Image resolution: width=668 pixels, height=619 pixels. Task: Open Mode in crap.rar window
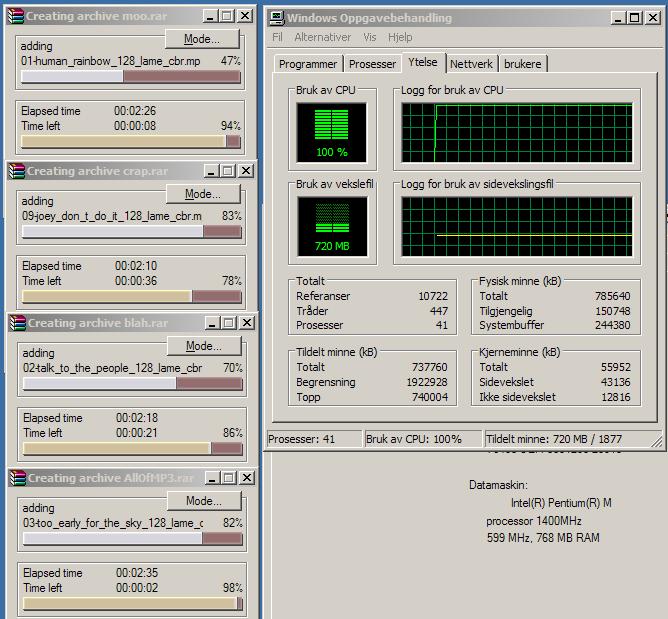tap(203, 194)
